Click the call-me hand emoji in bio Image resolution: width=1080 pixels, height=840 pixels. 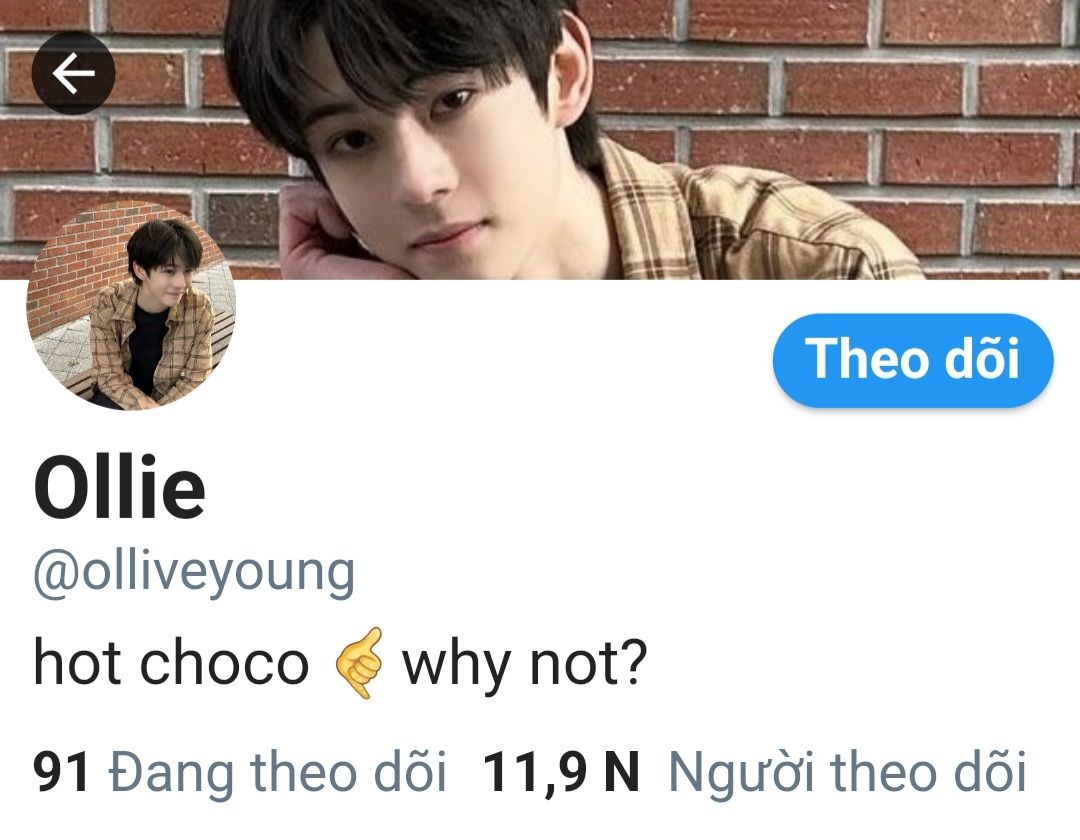pyautogui.click(x=358, y=663)
